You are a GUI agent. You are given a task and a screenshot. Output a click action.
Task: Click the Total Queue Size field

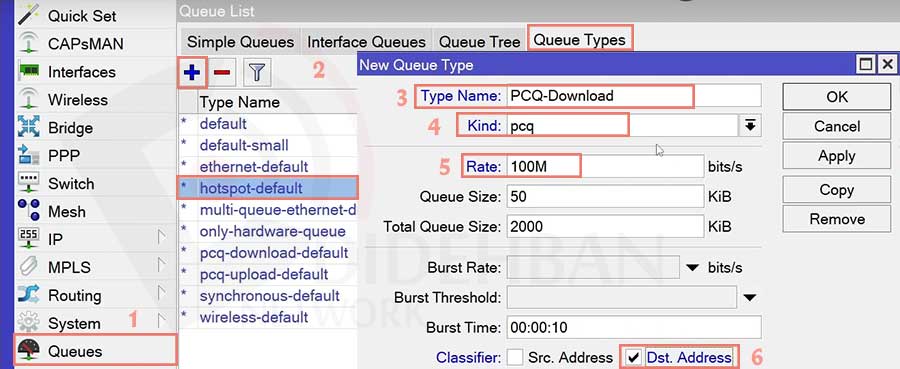click(605, 226)
